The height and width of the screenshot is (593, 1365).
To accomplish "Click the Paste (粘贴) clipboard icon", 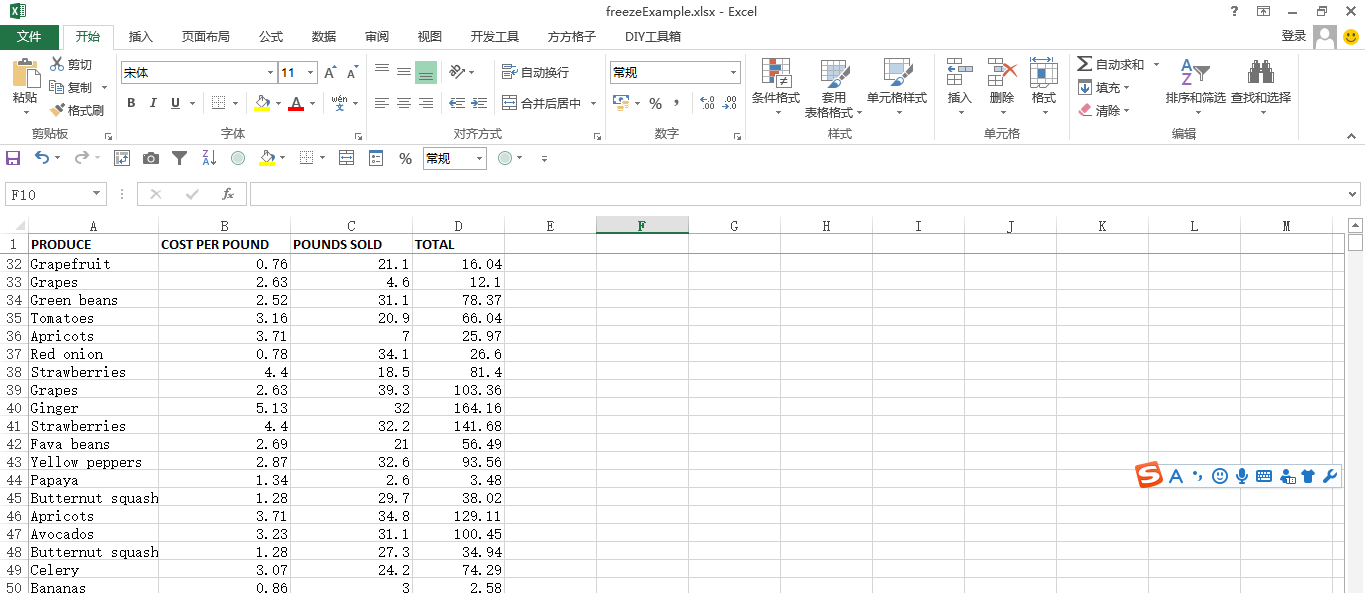I will (25, 73).
